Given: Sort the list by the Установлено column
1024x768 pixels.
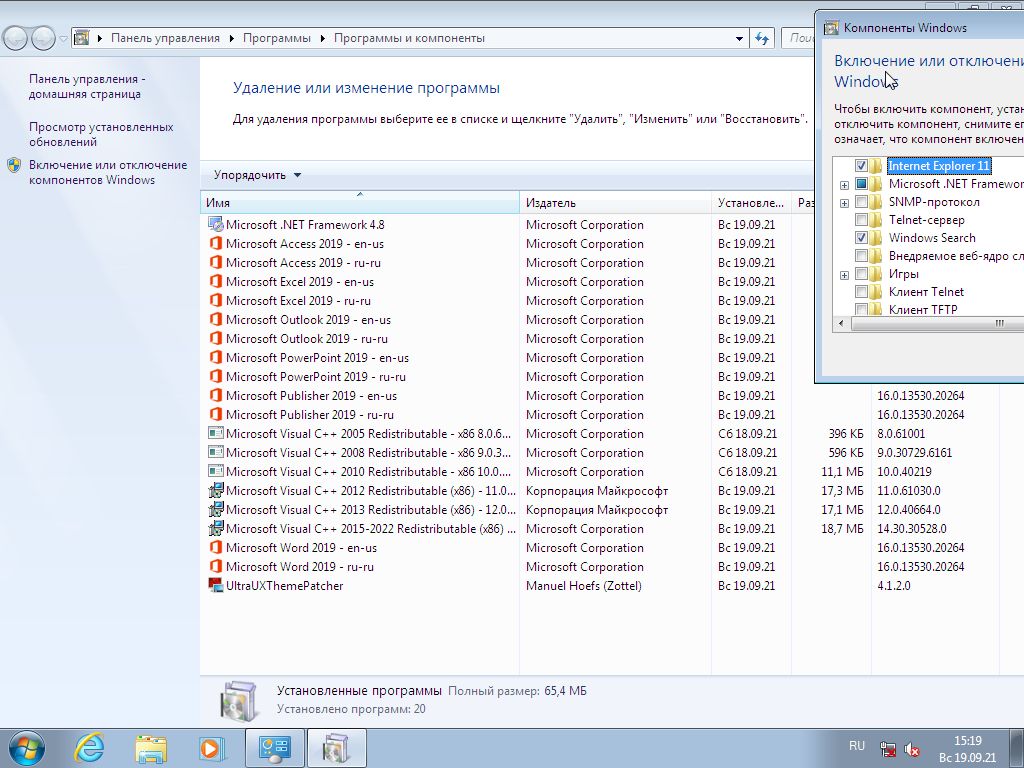Looking at the screenshot, I should (751, 202).
